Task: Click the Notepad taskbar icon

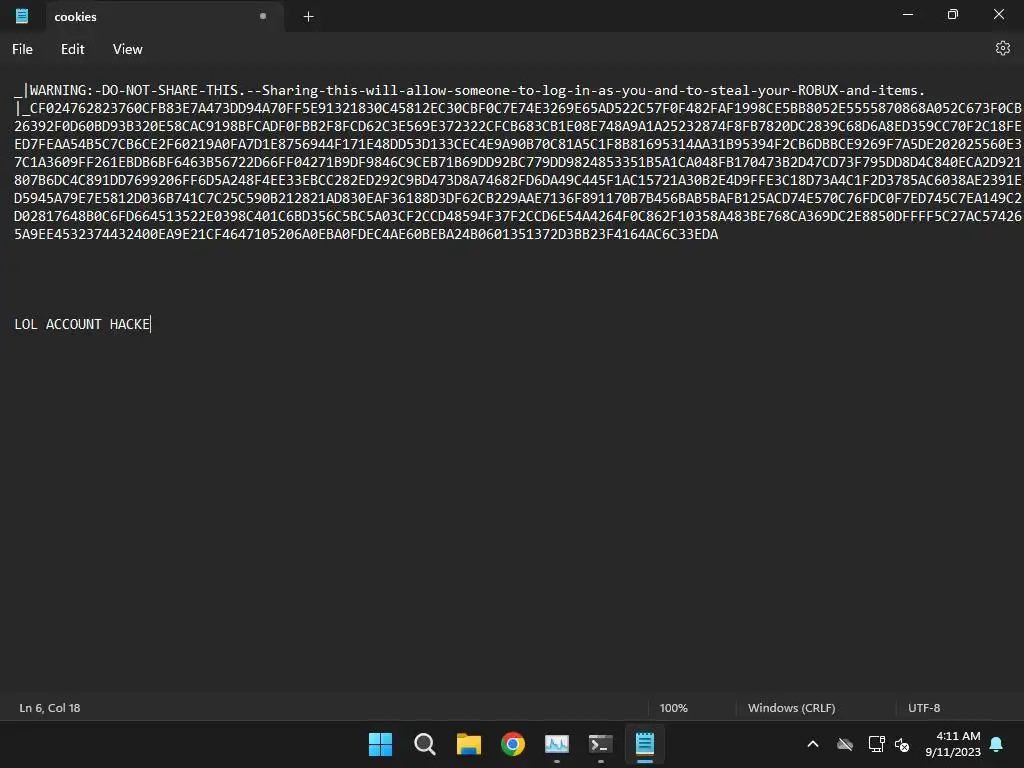Action: [x=645, y=744]
